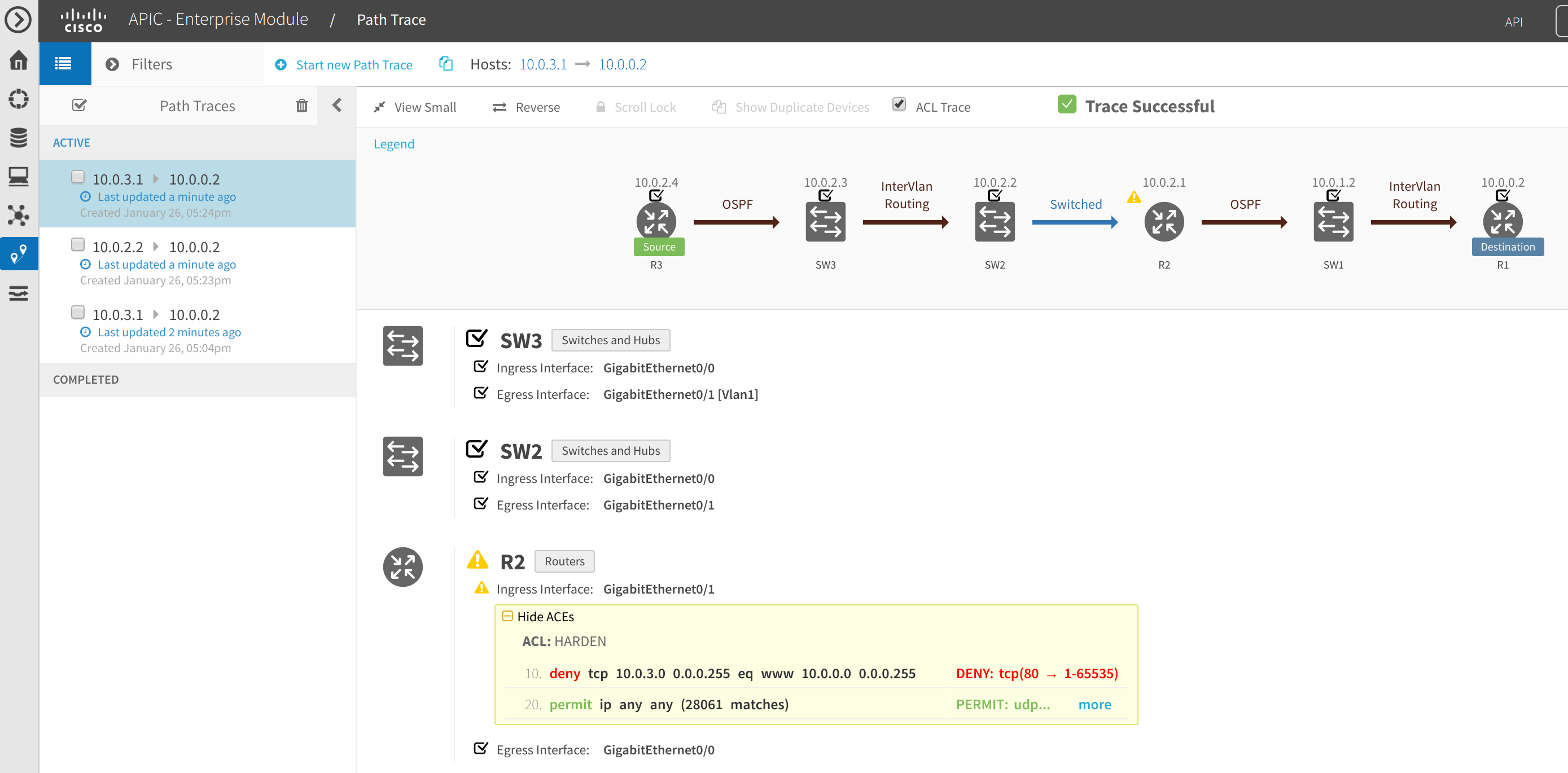Collapse the Hide ACEs section
This screenshot has width=1568, height=773.
point(507,616)
